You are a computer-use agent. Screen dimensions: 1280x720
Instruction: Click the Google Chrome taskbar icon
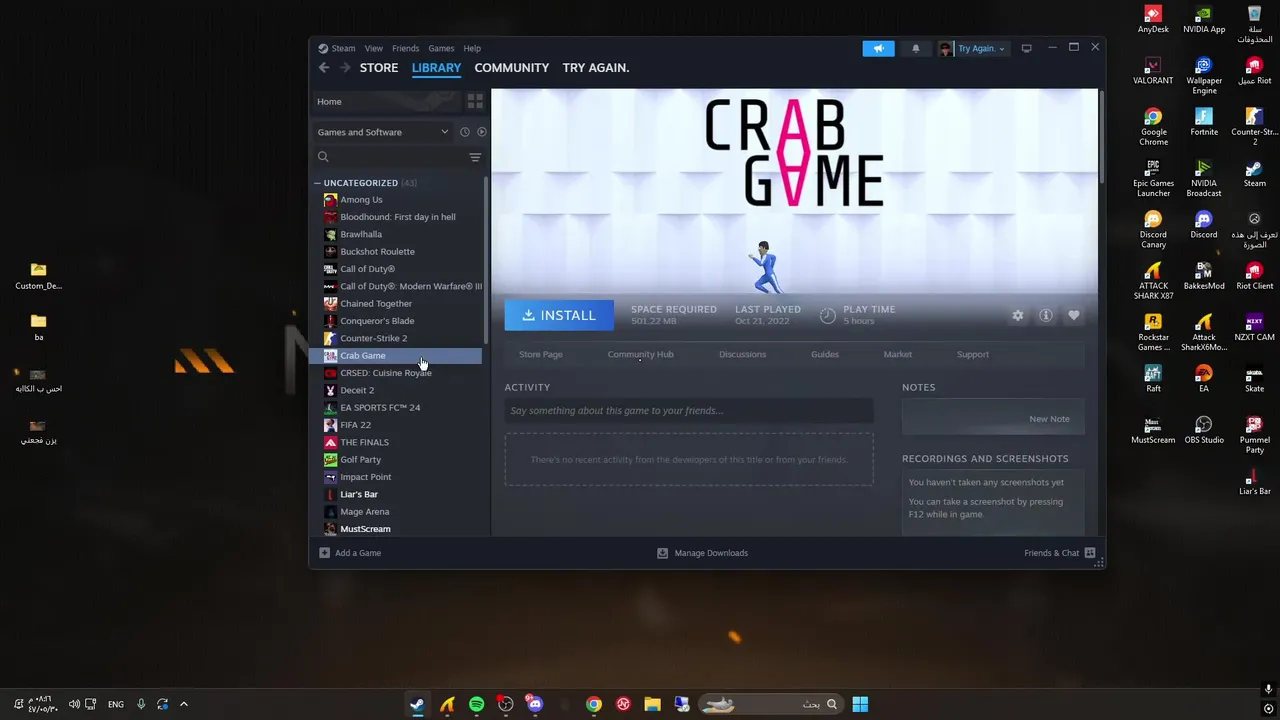click(594, 704)
